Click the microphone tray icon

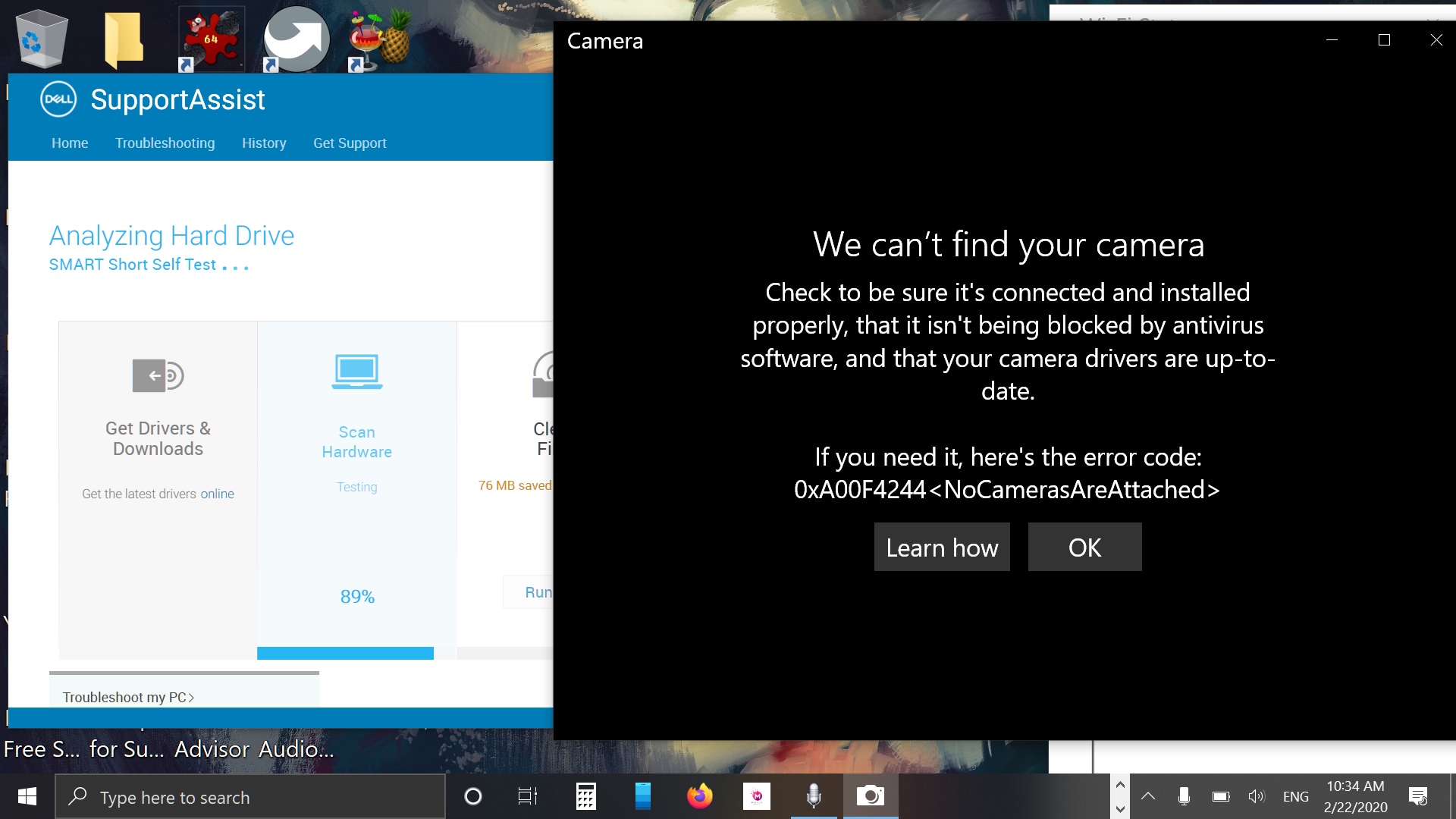[x=1184, y=796]
